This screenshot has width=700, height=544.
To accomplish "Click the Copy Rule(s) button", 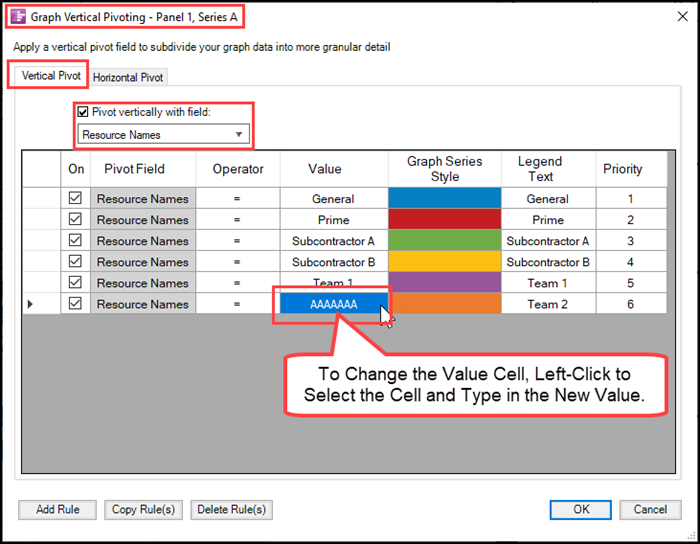I will tap(143, 509).
